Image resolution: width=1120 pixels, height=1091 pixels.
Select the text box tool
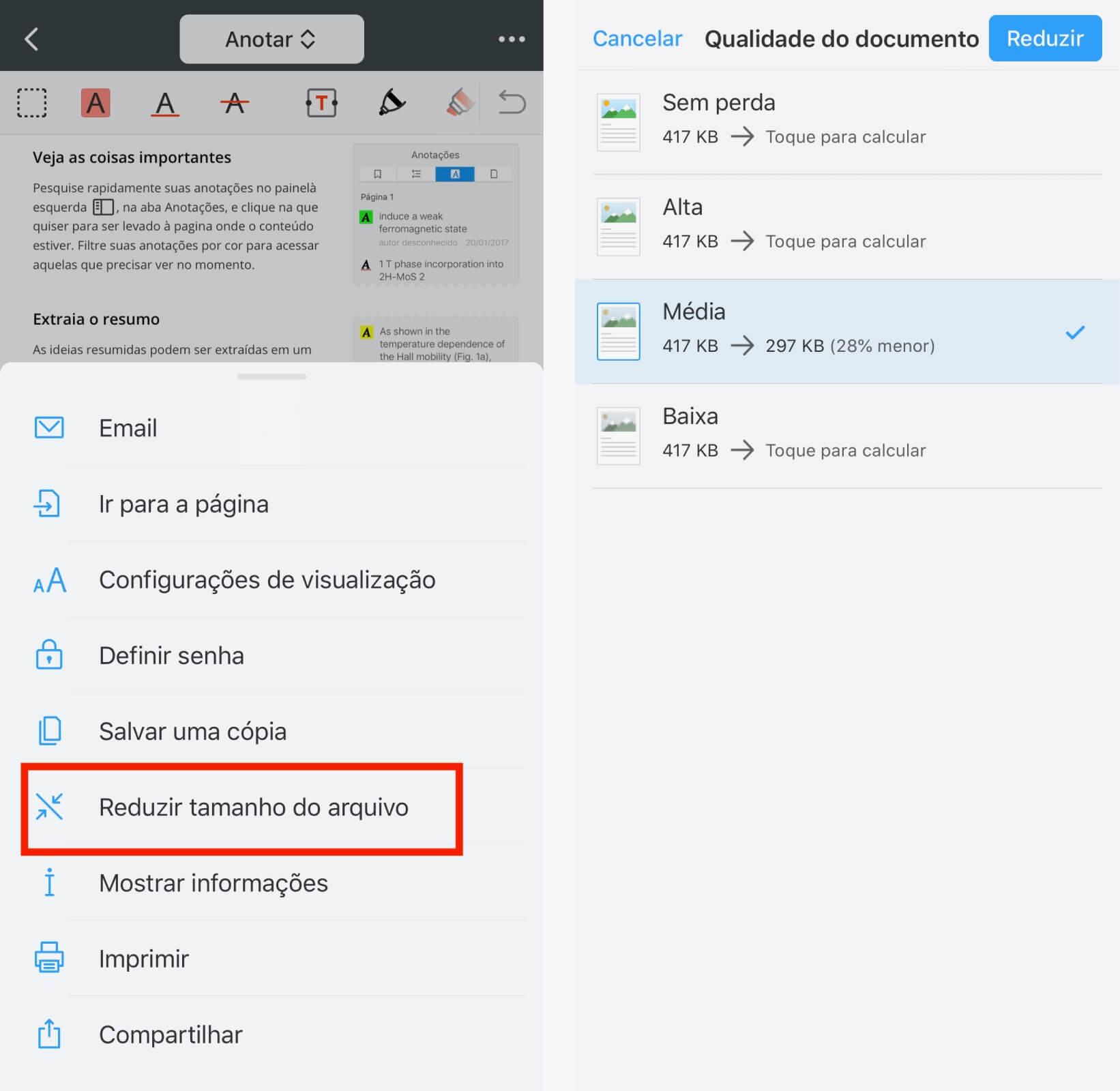click(321, 103)
